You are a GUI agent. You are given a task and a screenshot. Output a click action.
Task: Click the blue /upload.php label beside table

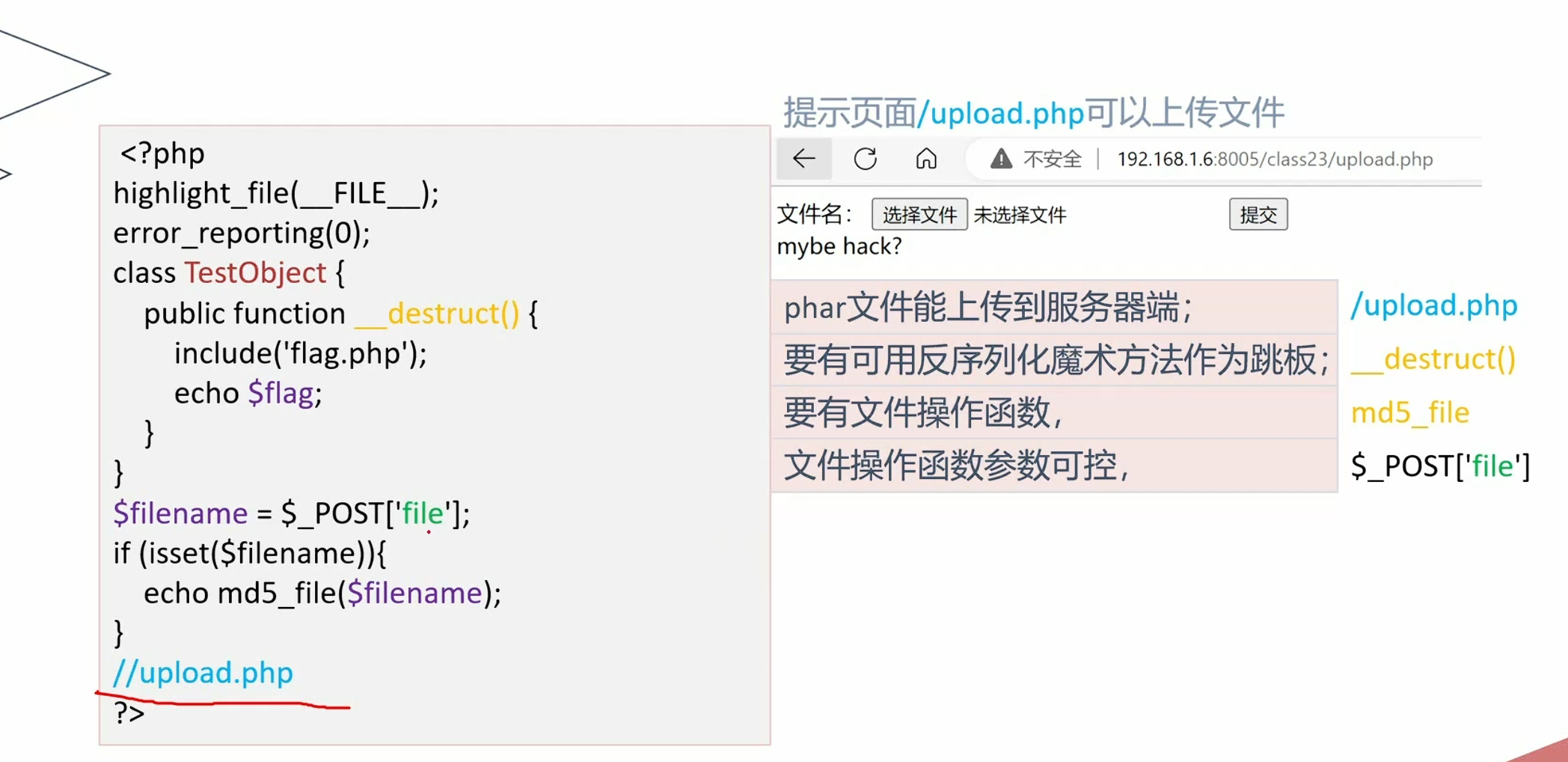[x=1433, y=305]
